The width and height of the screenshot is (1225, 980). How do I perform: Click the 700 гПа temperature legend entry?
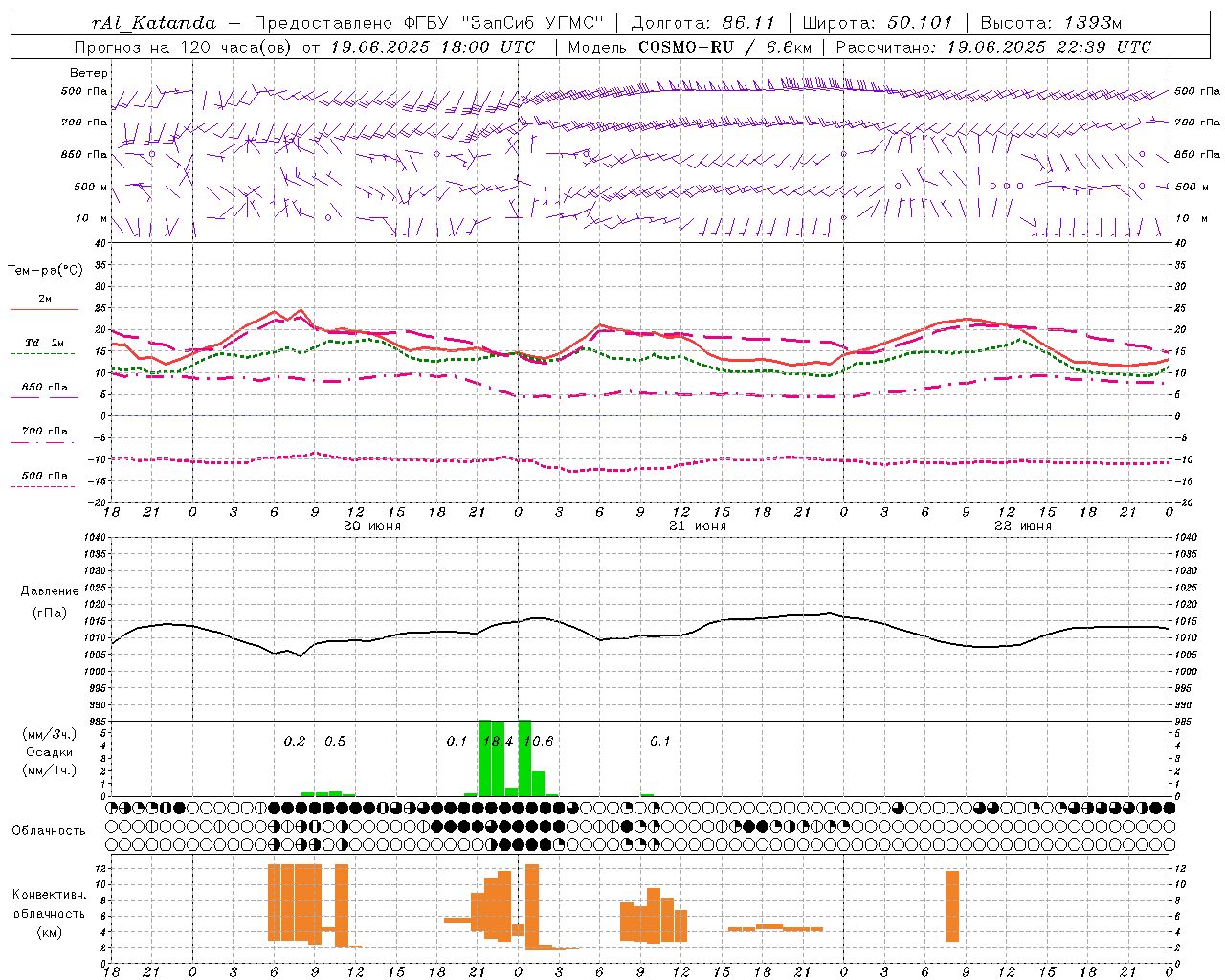click(45, 431)
